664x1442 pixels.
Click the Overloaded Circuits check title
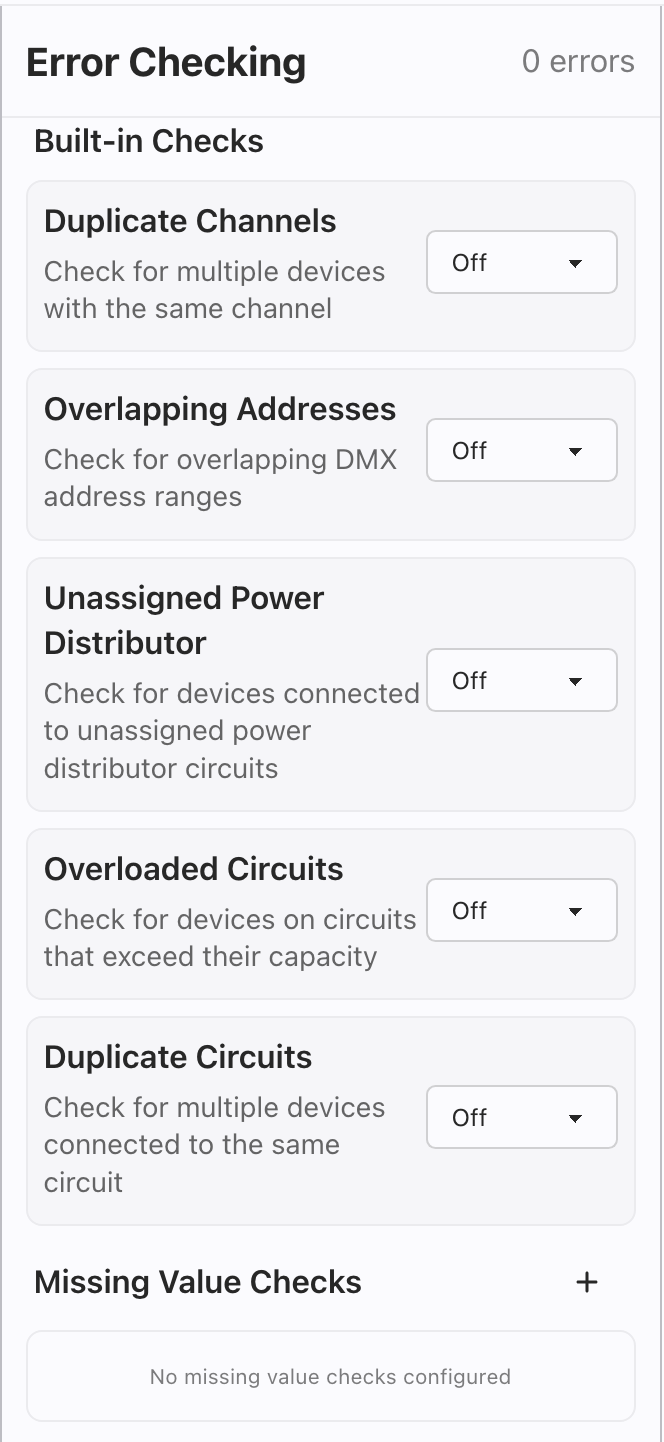point(194,869)
